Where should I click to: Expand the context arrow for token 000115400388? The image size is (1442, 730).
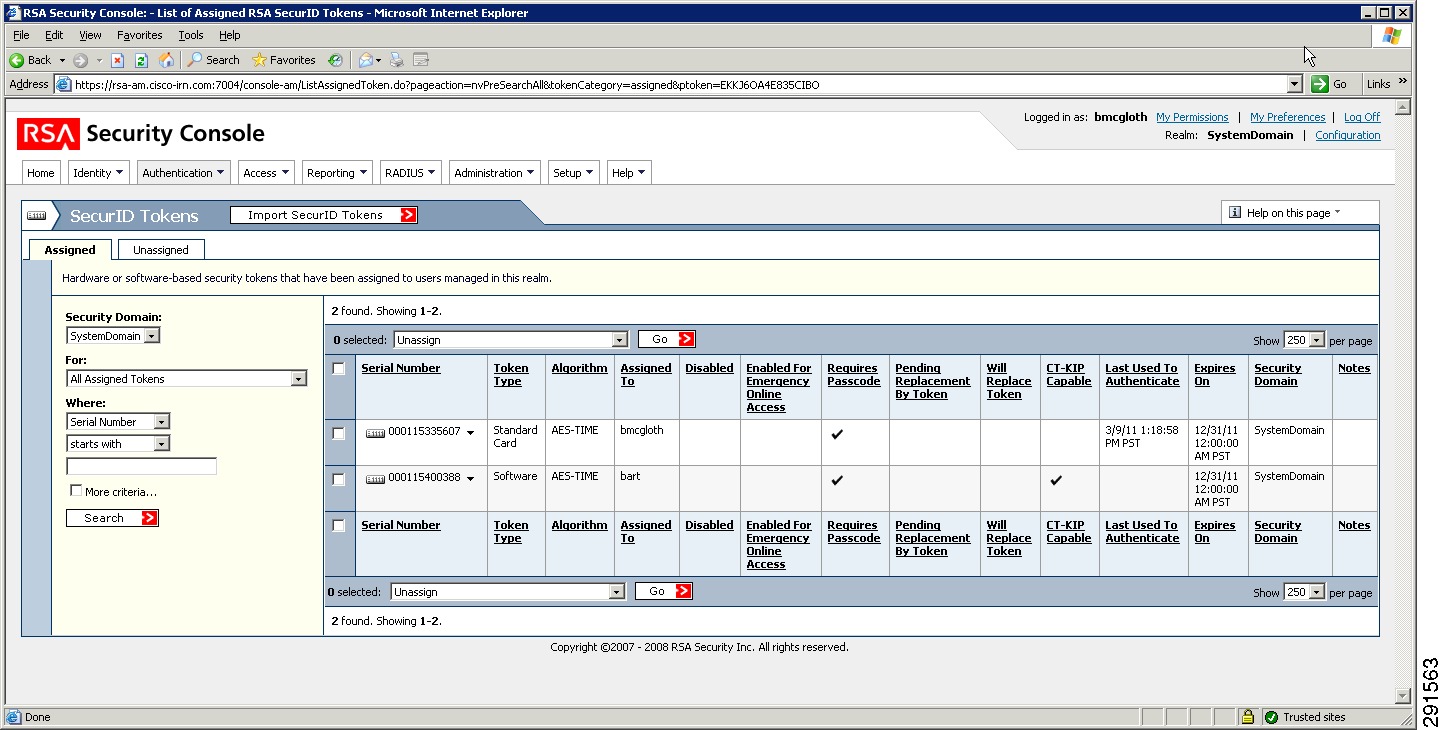tap(470, 479)
